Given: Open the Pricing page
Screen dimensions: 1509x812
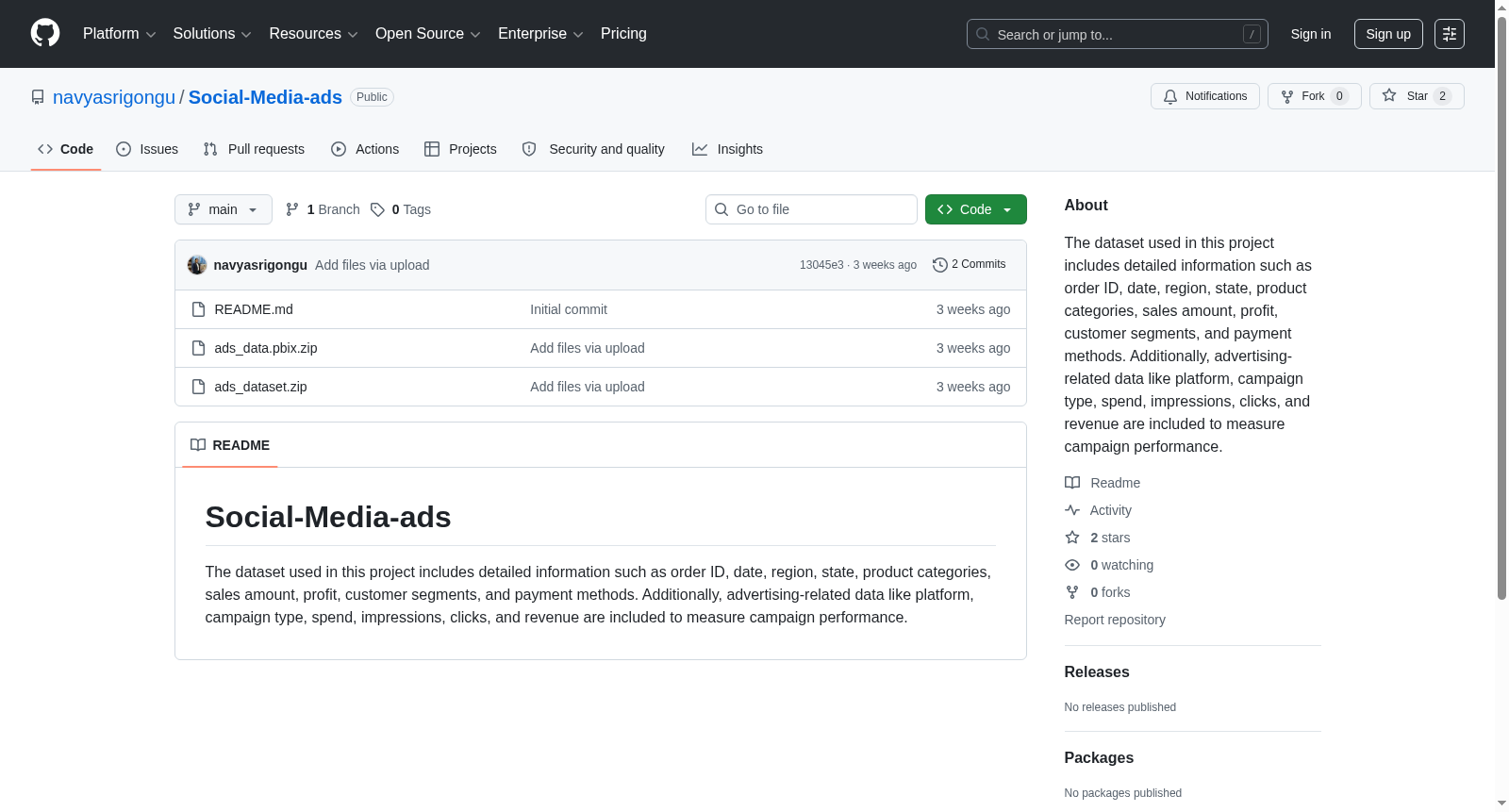Looking at the screenshot, I should (623, 34).
